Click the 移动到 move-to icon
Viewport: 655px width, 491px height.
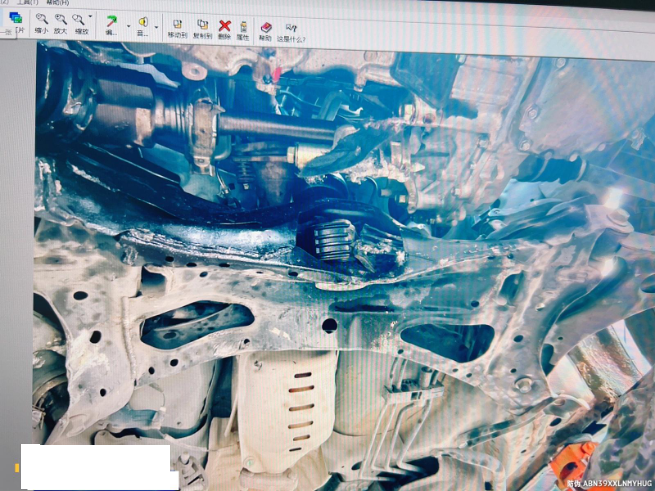point(177,25)
